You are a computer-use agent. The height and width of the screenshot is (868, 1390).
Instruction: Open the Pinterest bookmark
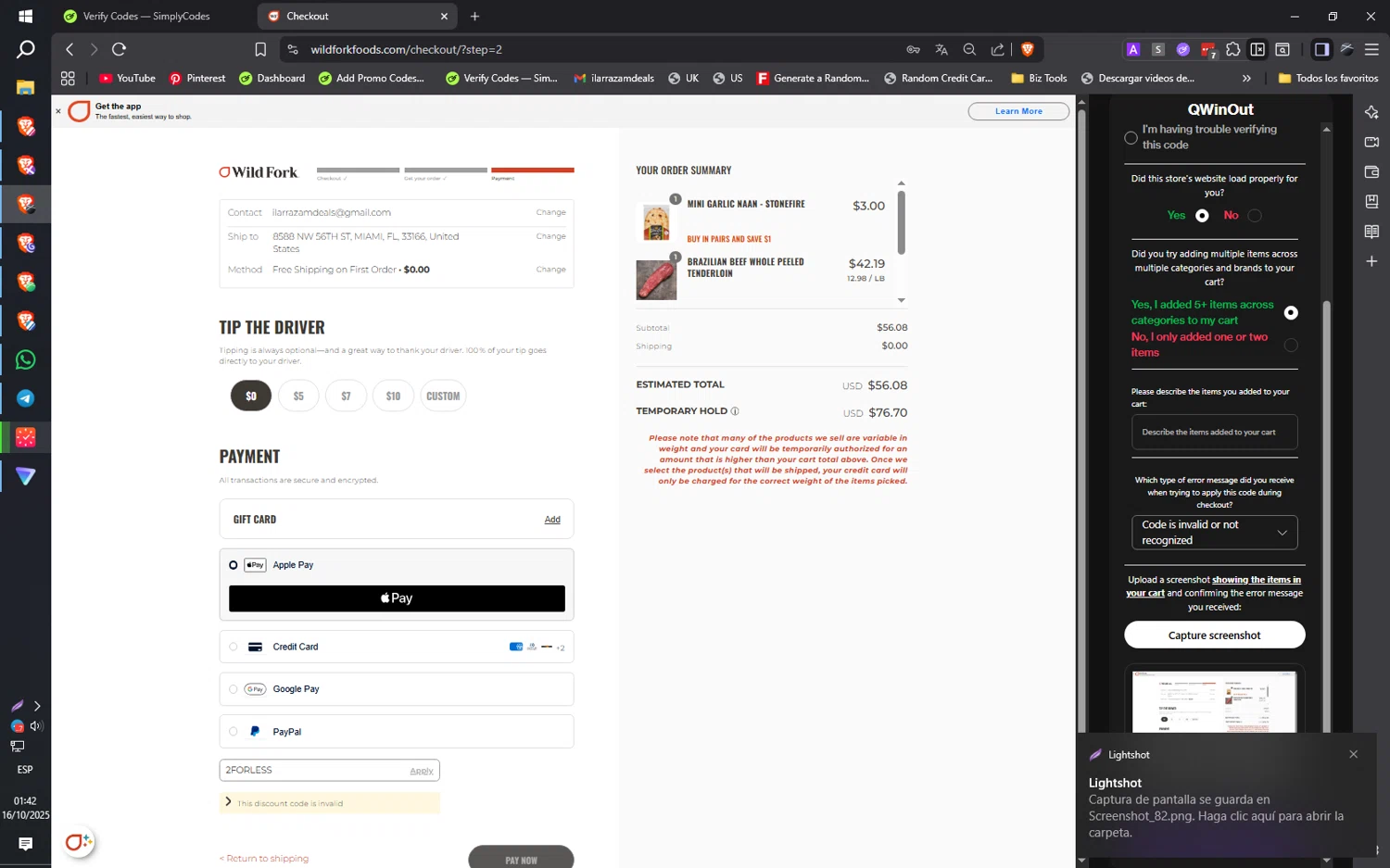(x=197, y=79)
